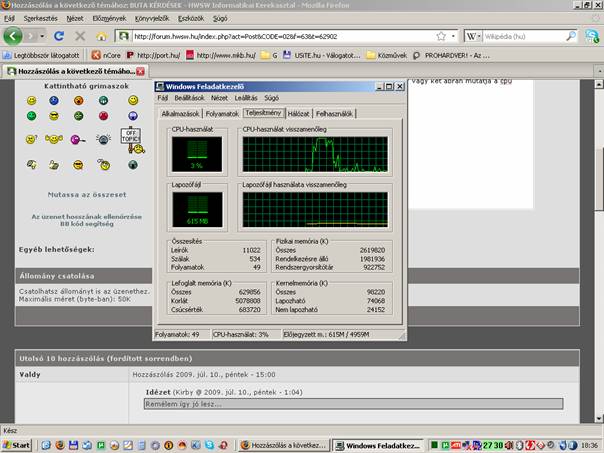This screenshot has width=604, height=453.
Task: Open the Alkalmazások tab in Task Manager
Action: (180, 114)
